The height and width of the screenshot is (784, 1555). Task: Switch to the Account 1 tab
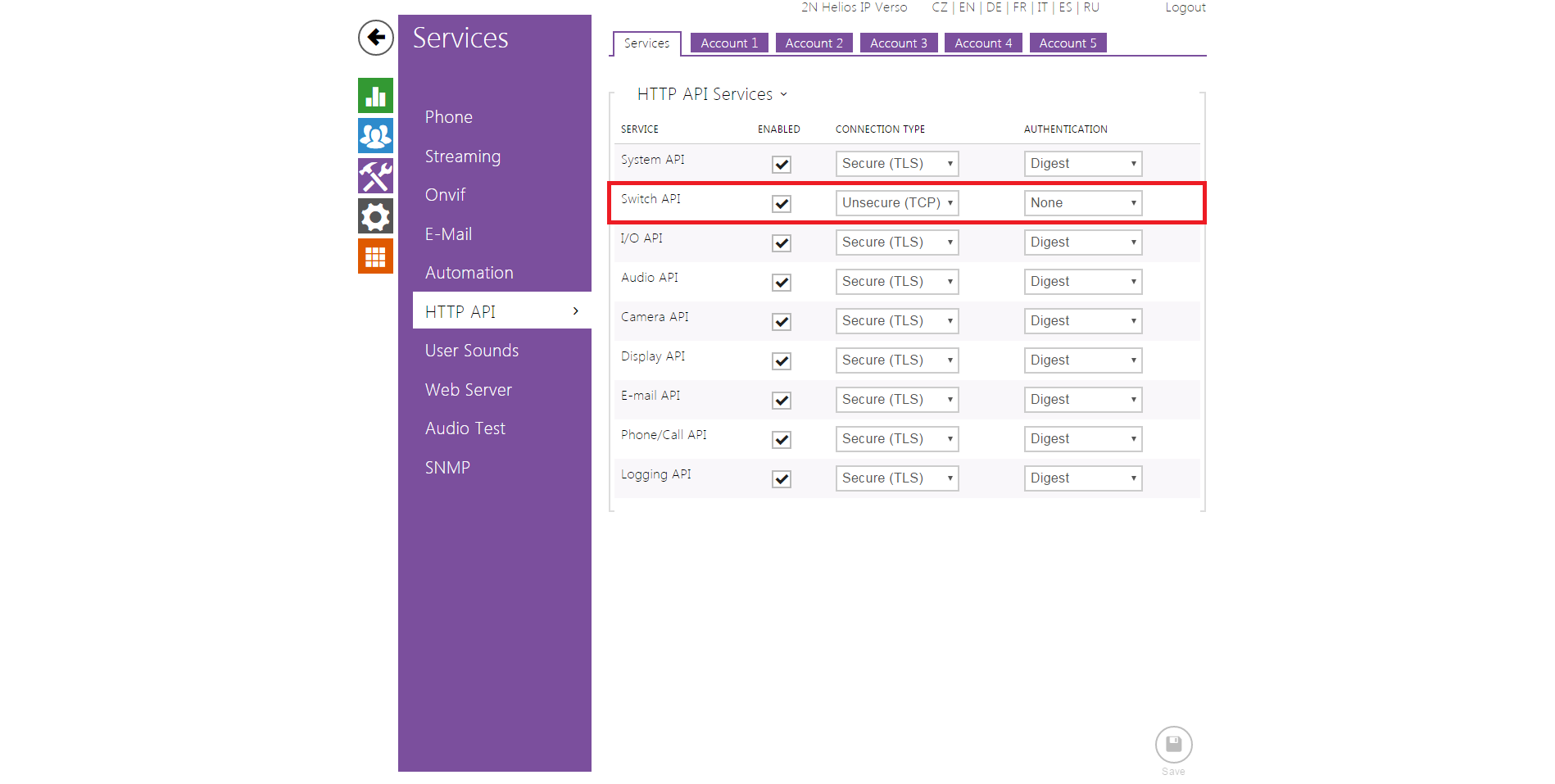tap(728, 43)
